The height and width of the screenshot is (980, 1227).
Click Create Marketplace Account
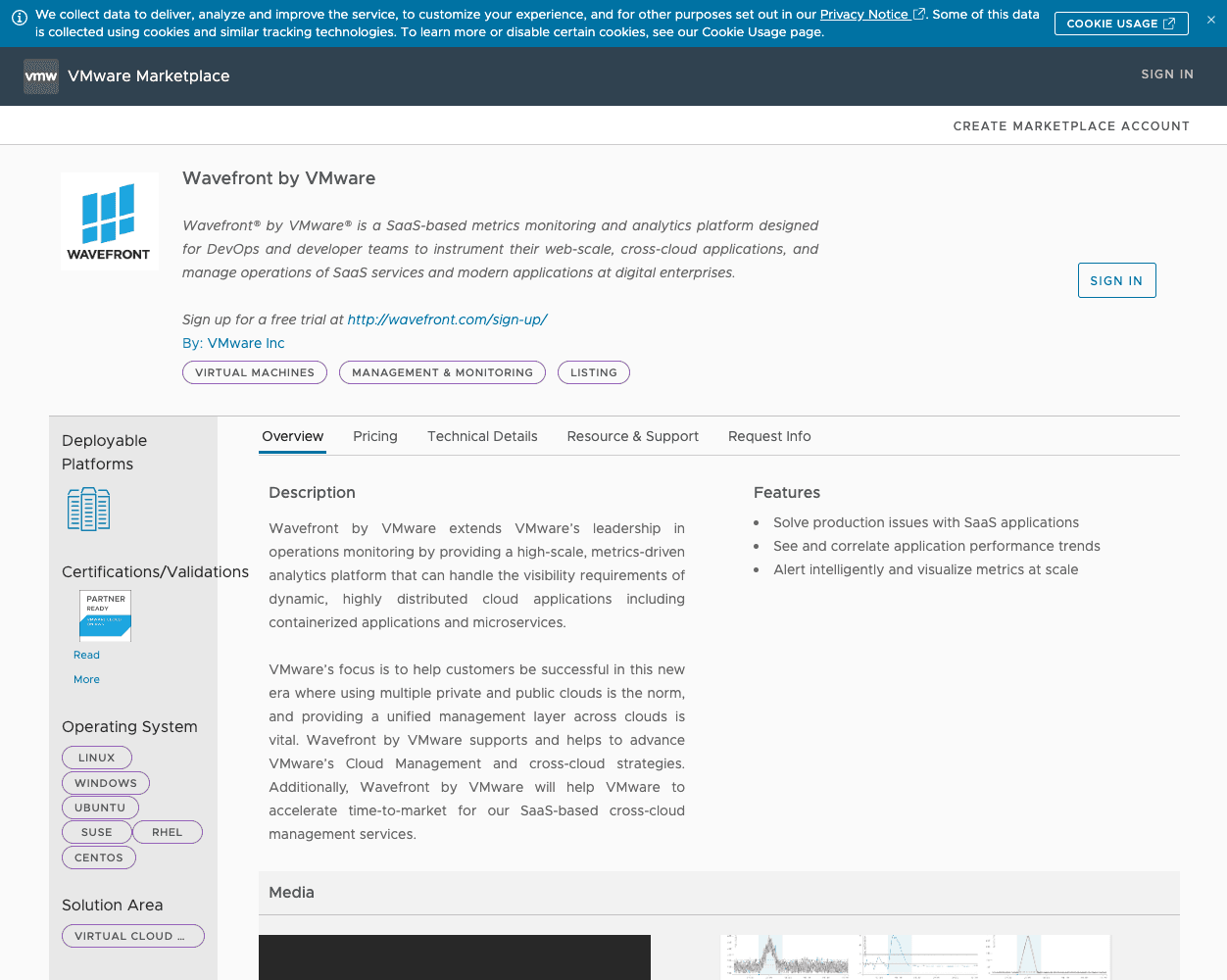(1071, 126)
